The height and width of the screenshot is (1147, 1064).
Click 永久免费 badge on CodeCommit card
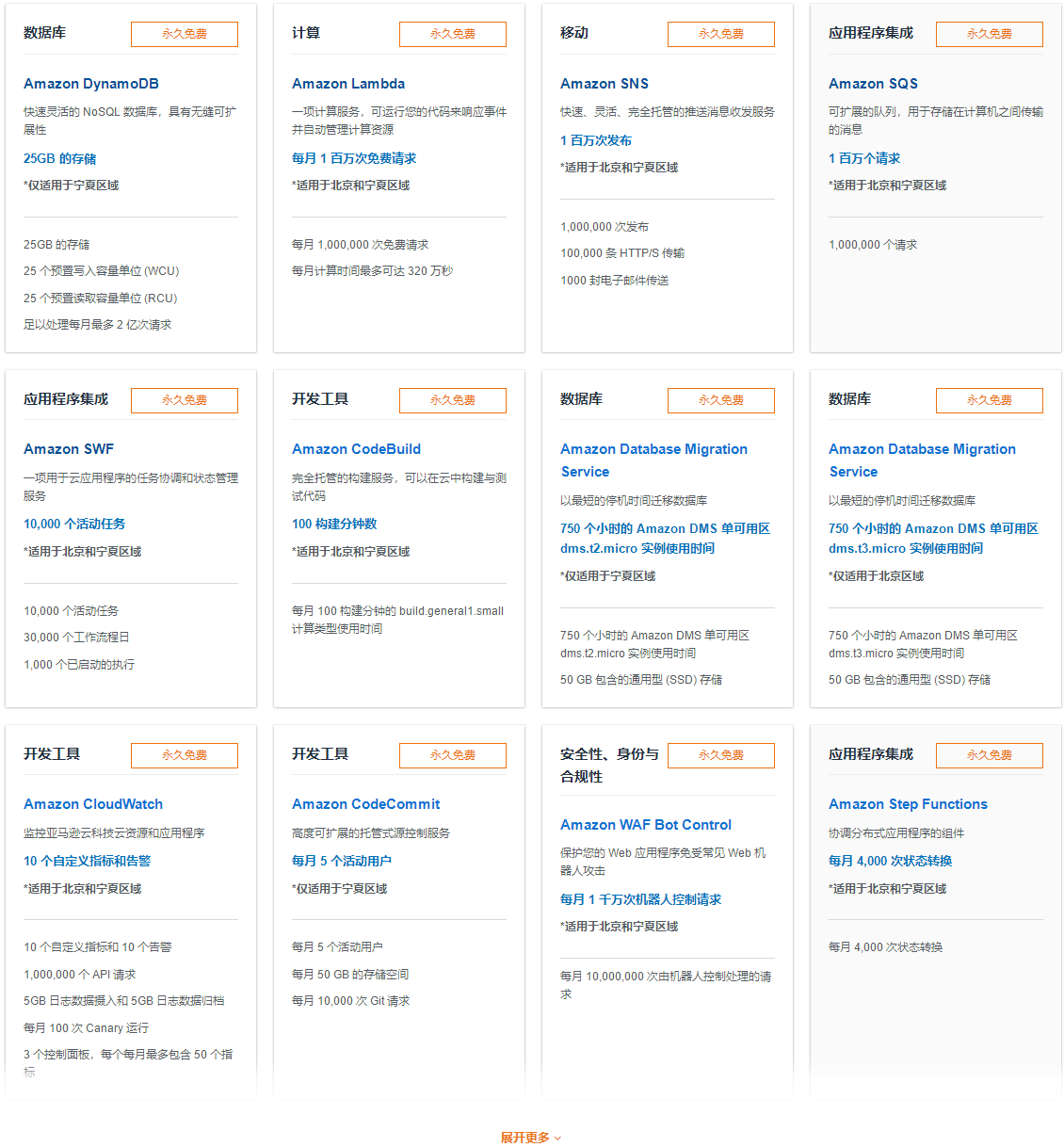coord(453,755)
